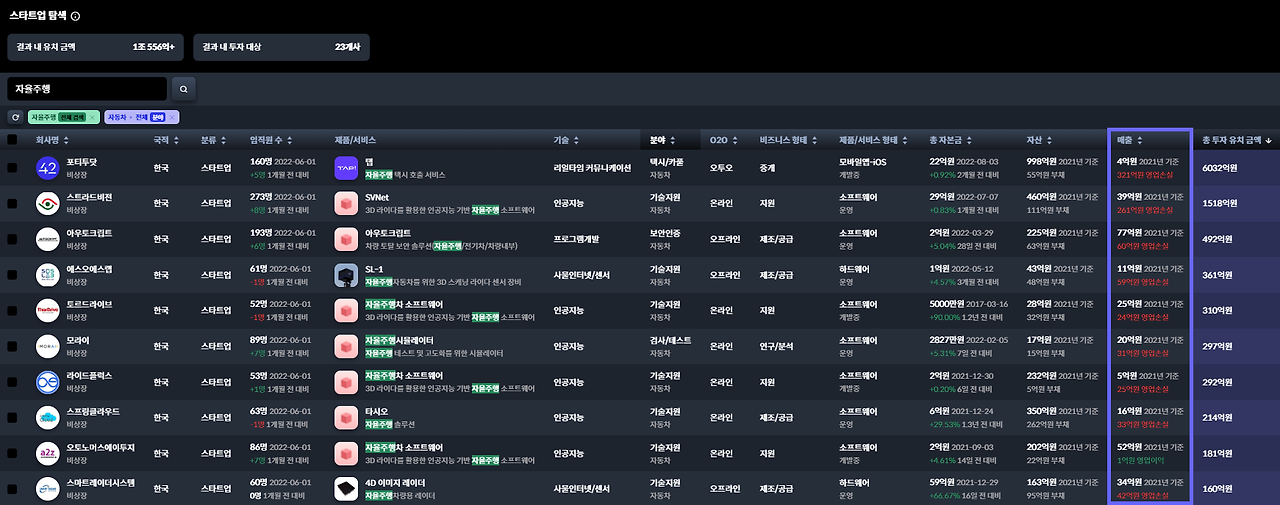Click the 모라이 company logo
This screenshot has width=1280, height=505.
point(47,346)
